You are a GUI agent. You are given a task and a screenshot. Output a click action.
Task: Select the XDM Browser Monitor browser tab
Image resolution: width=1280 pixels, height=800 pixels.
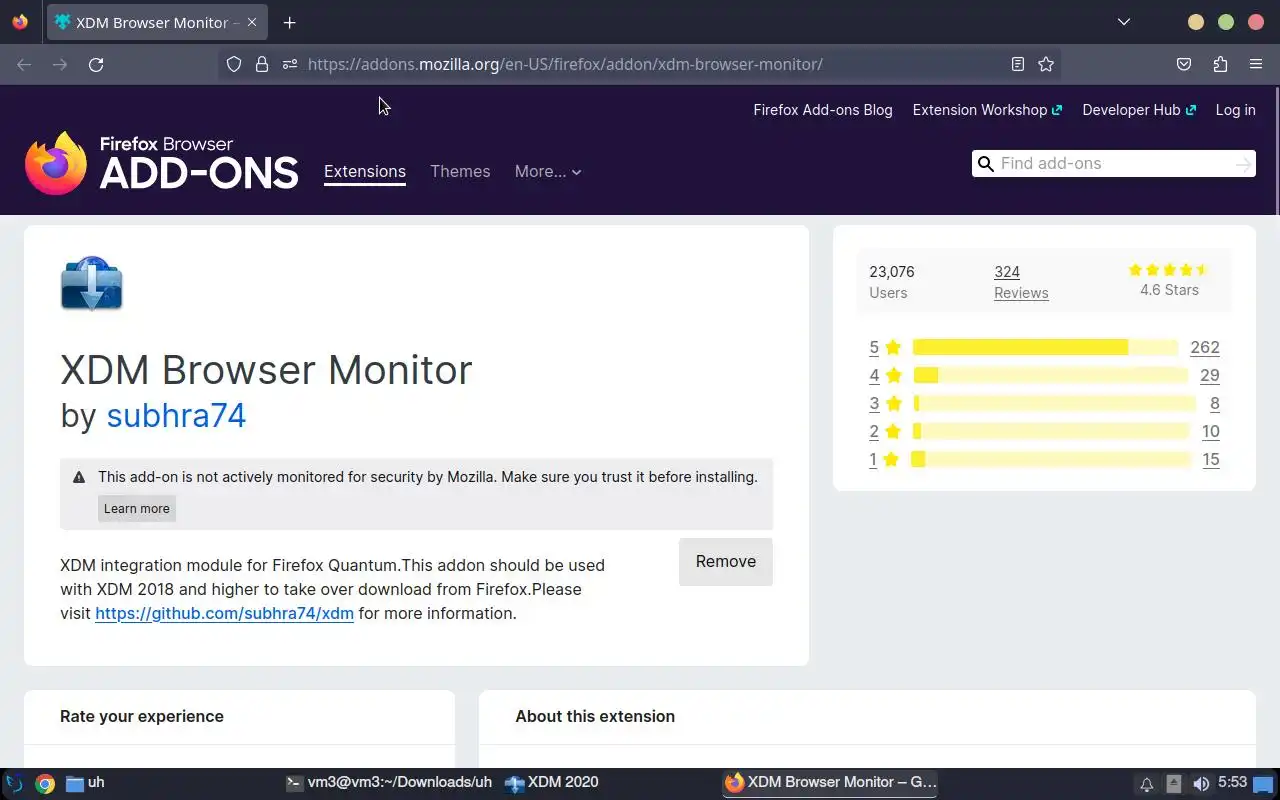(155, 22)
